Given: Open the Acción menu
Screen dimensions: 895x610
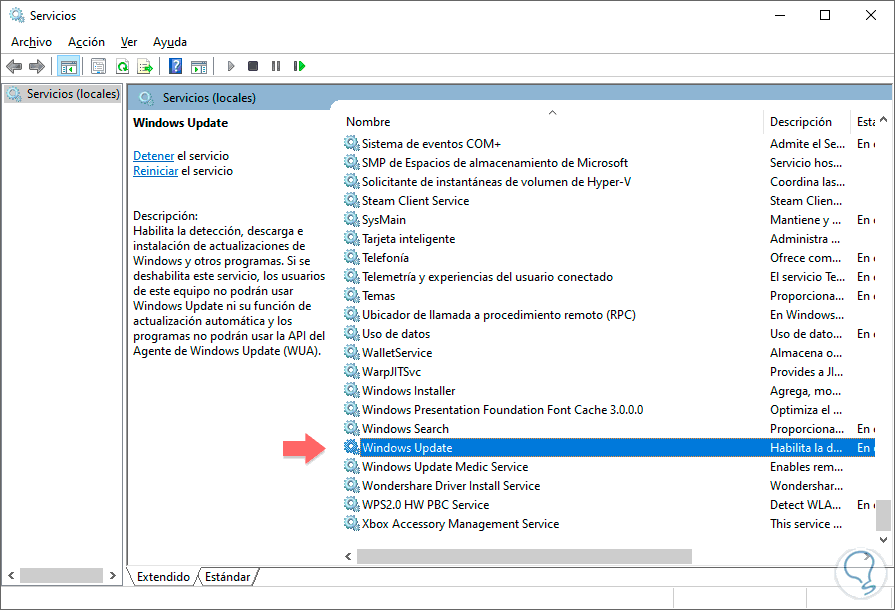Looking at the screenshot, I should click(86, 42).
